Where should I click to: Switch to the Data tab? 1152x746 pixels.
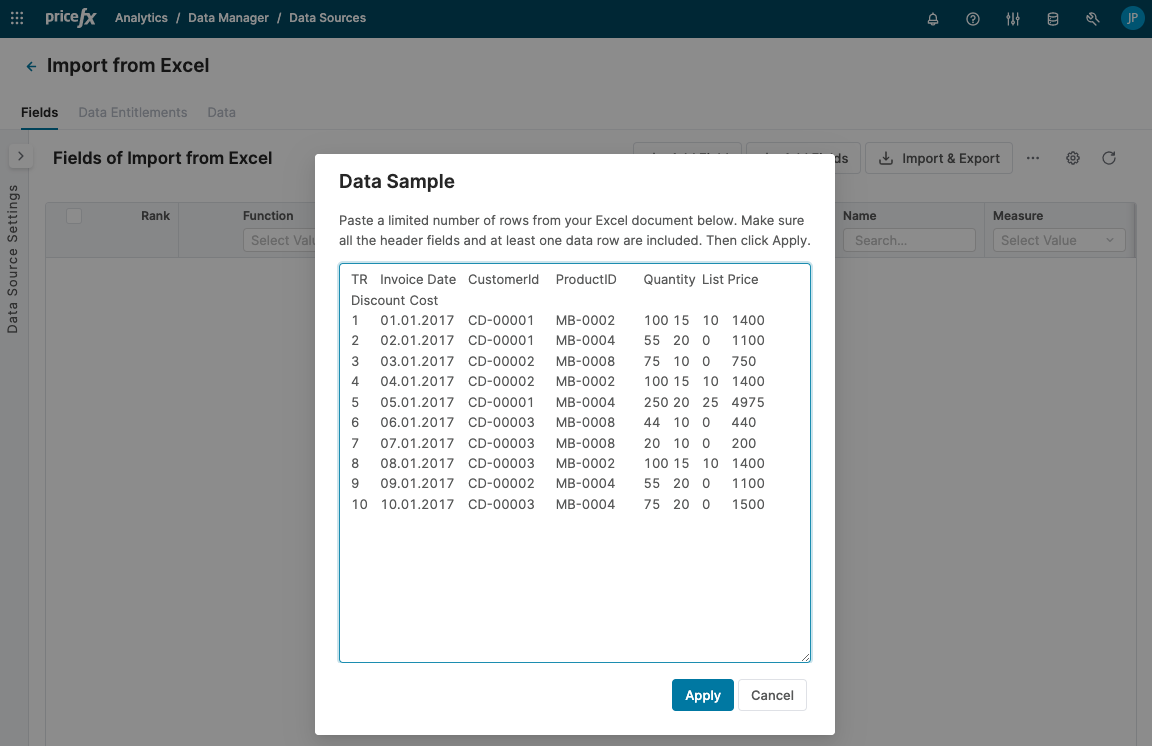[221, 112]
